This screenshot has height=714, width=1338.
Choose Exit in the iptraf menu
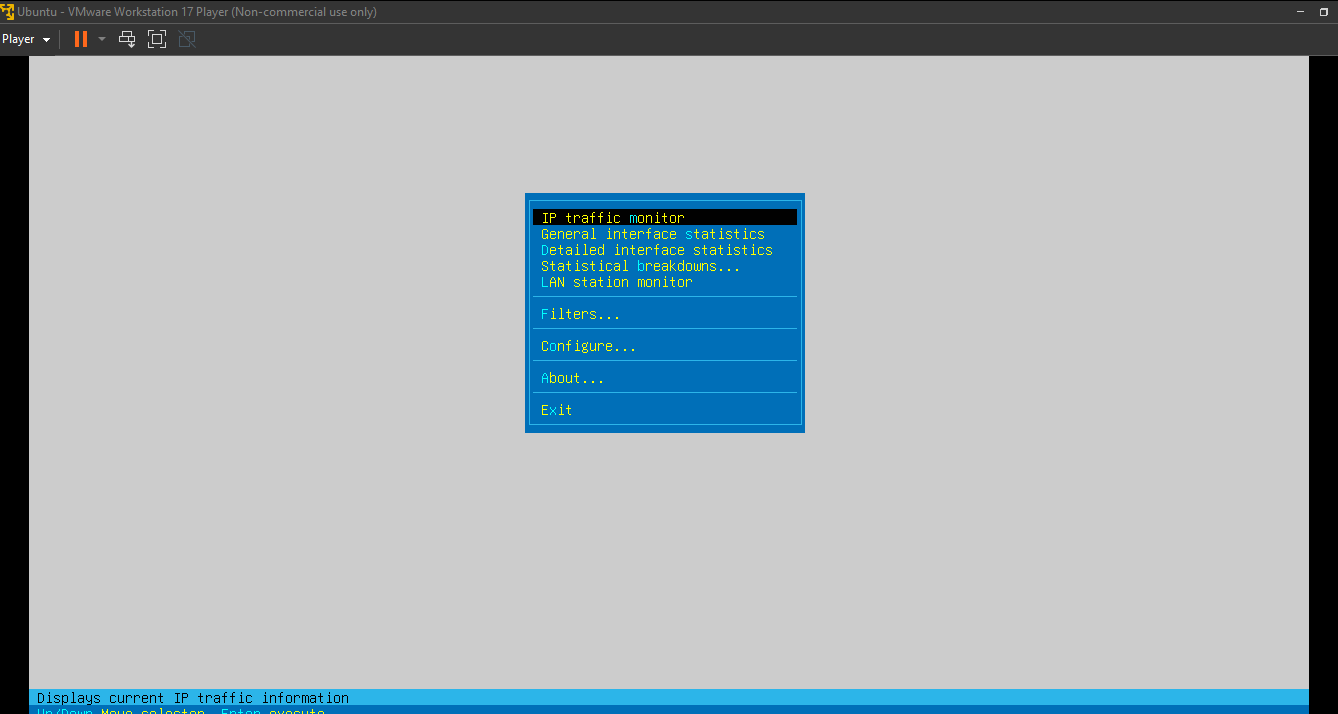coord(556,410)
